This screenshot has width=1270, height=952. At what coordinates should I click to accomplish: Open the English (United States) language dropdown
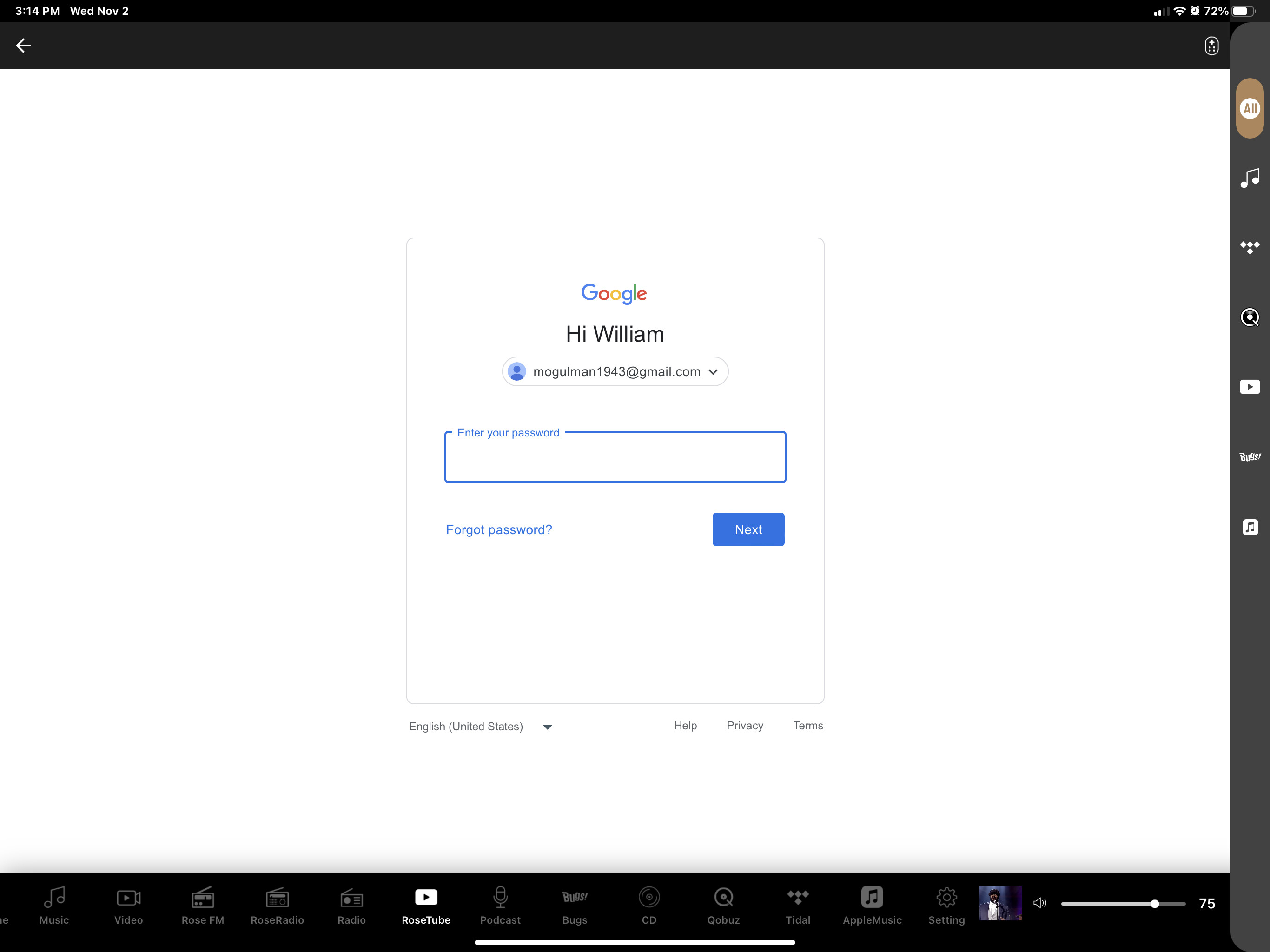pos(481,727)
